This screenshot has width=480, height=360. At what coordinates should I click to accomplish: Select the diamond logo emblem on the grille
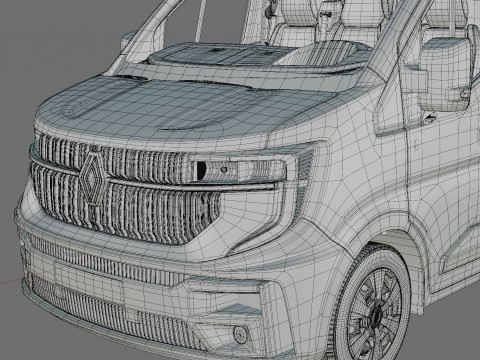(x=93, y=179)
